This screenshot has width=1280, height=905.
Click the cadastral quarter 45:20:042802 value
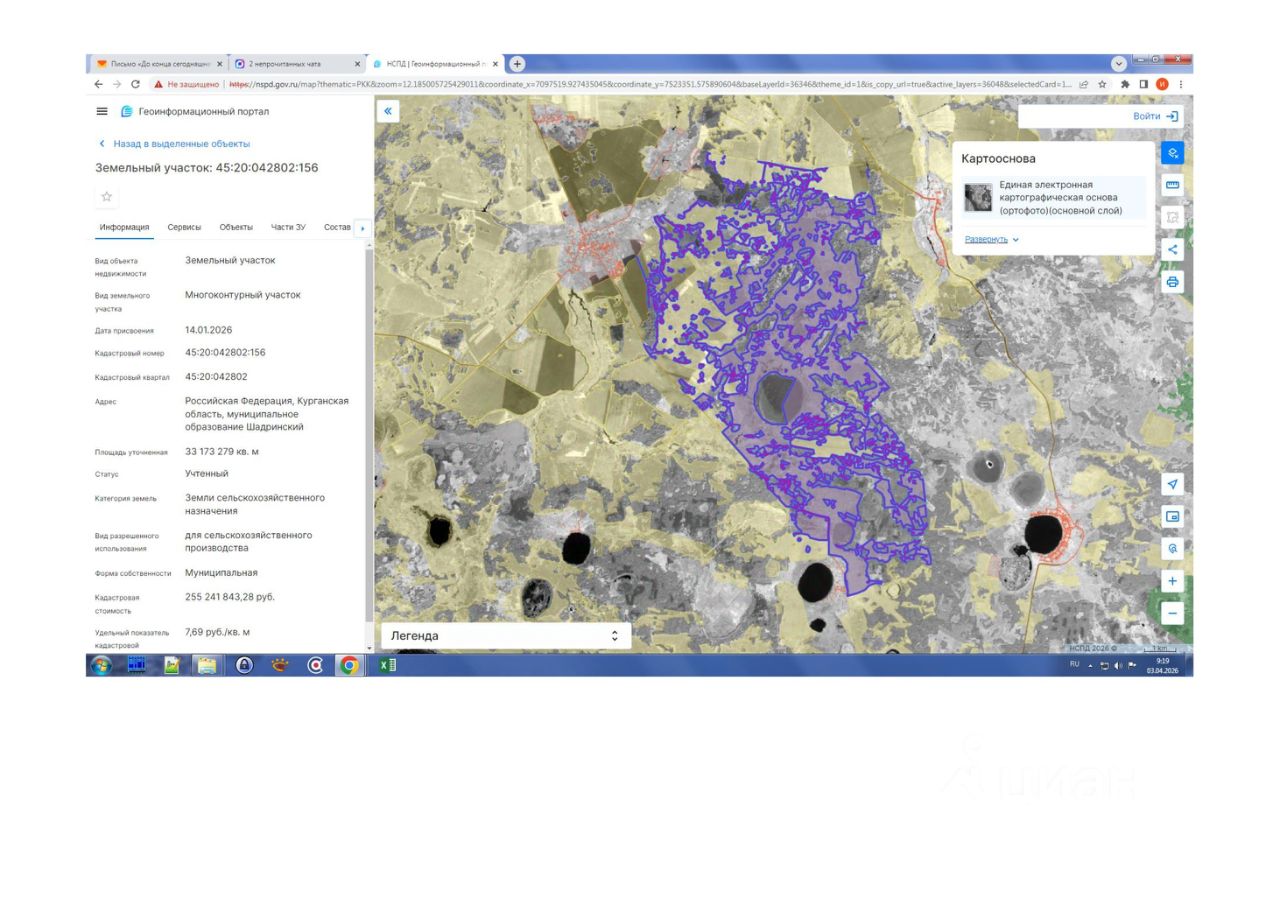tap(216, 377)
